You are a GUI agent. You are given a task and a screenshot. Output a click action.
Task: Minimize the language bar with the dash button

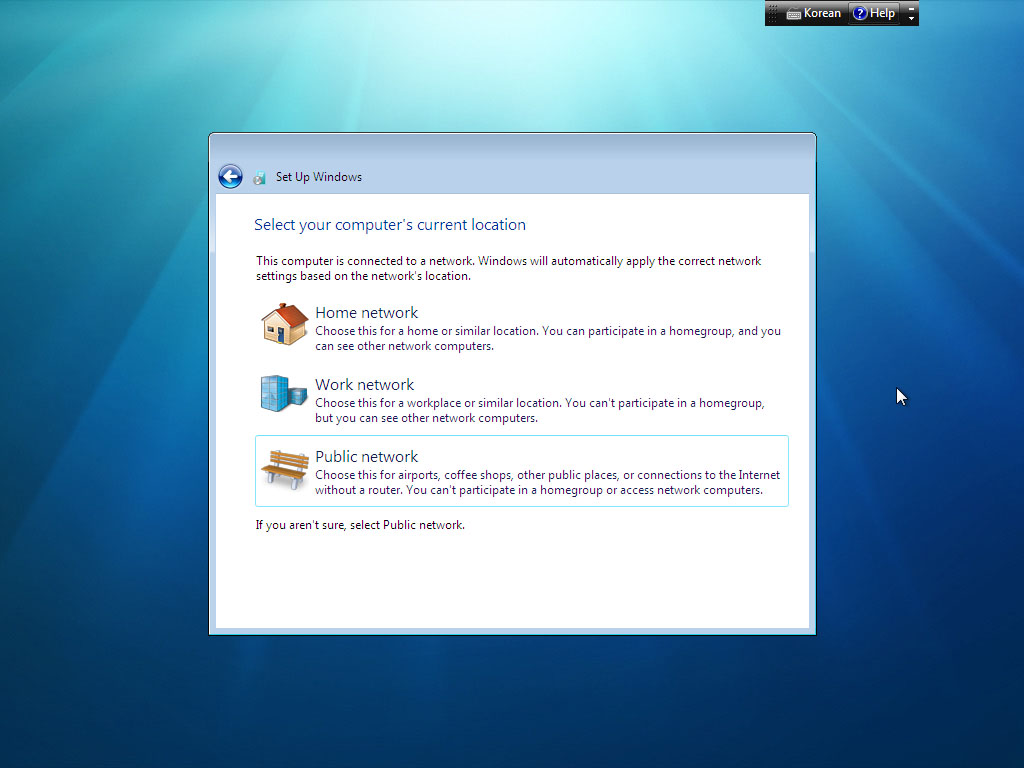(912, 8)
